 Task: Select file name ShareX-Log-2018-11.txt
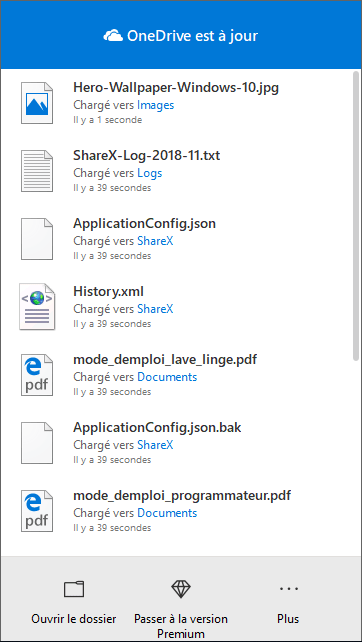pyautogui.click(x=147, y=156)
